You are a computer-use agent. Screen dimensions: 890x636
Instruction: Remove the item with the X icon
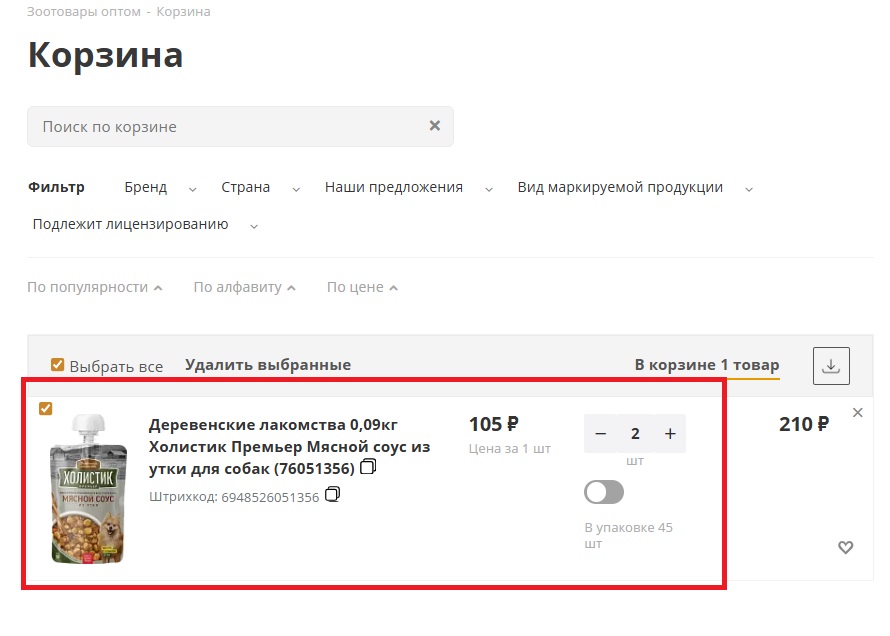pos(857,413)
